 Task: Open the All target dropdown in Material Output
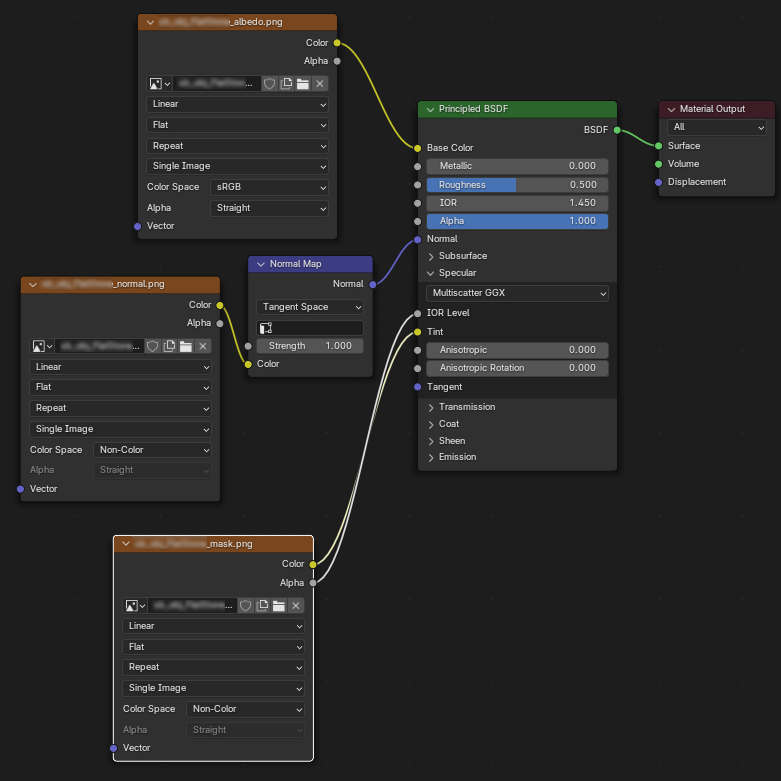click(717, 127)
